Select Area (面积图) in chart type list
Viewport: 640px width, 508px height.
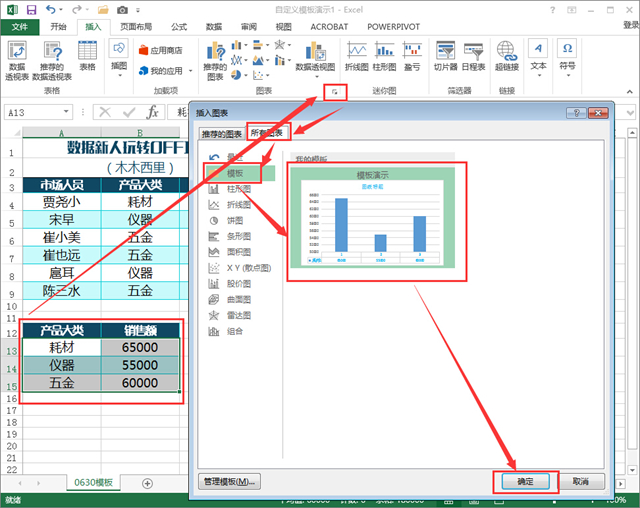click(x=240, y=252)
